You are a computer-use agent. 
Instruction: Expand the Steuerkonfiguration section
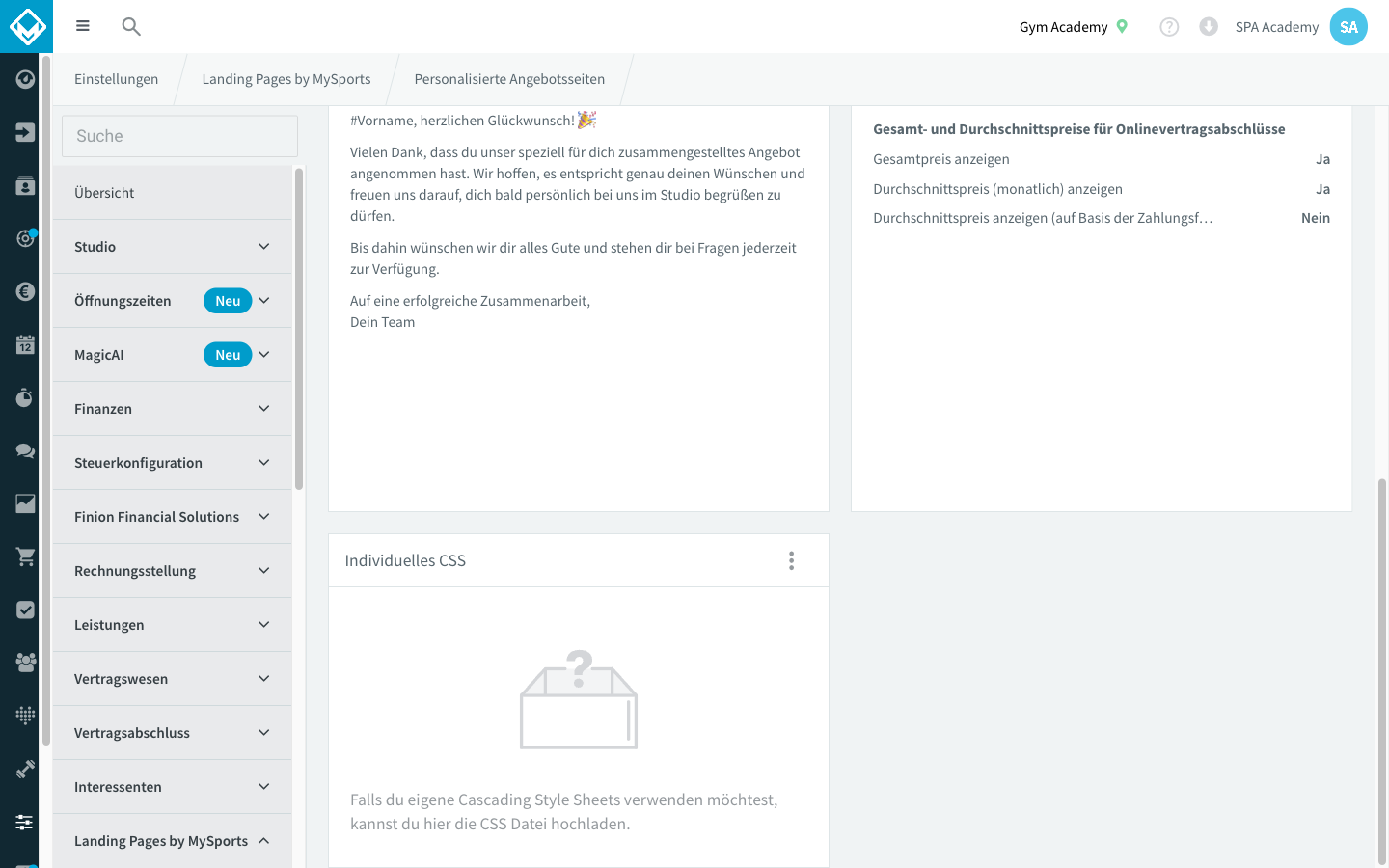pyautogui.click(x=173, y=463)
